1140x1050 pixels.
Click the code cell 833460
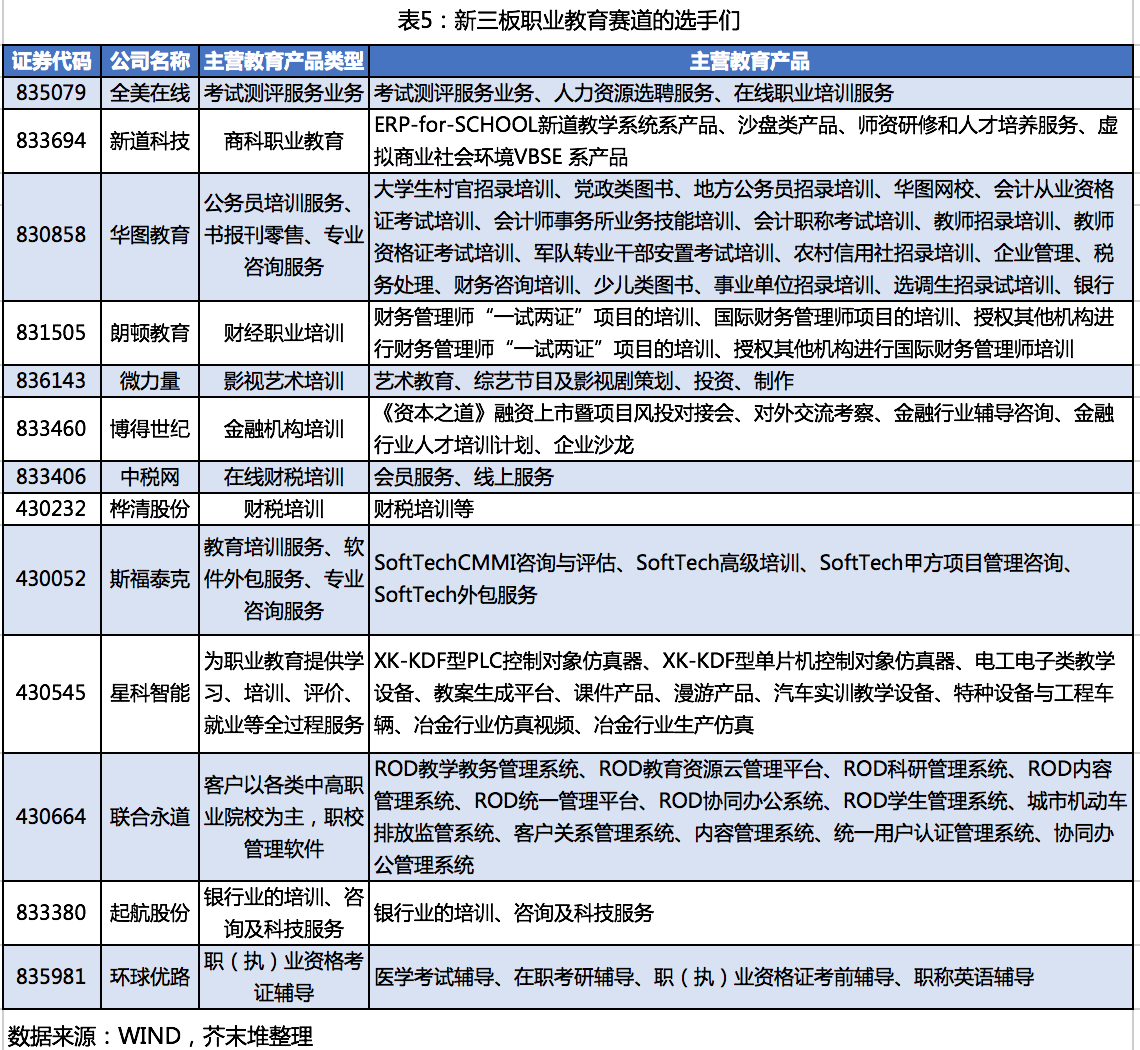click(x=52, y=428)
